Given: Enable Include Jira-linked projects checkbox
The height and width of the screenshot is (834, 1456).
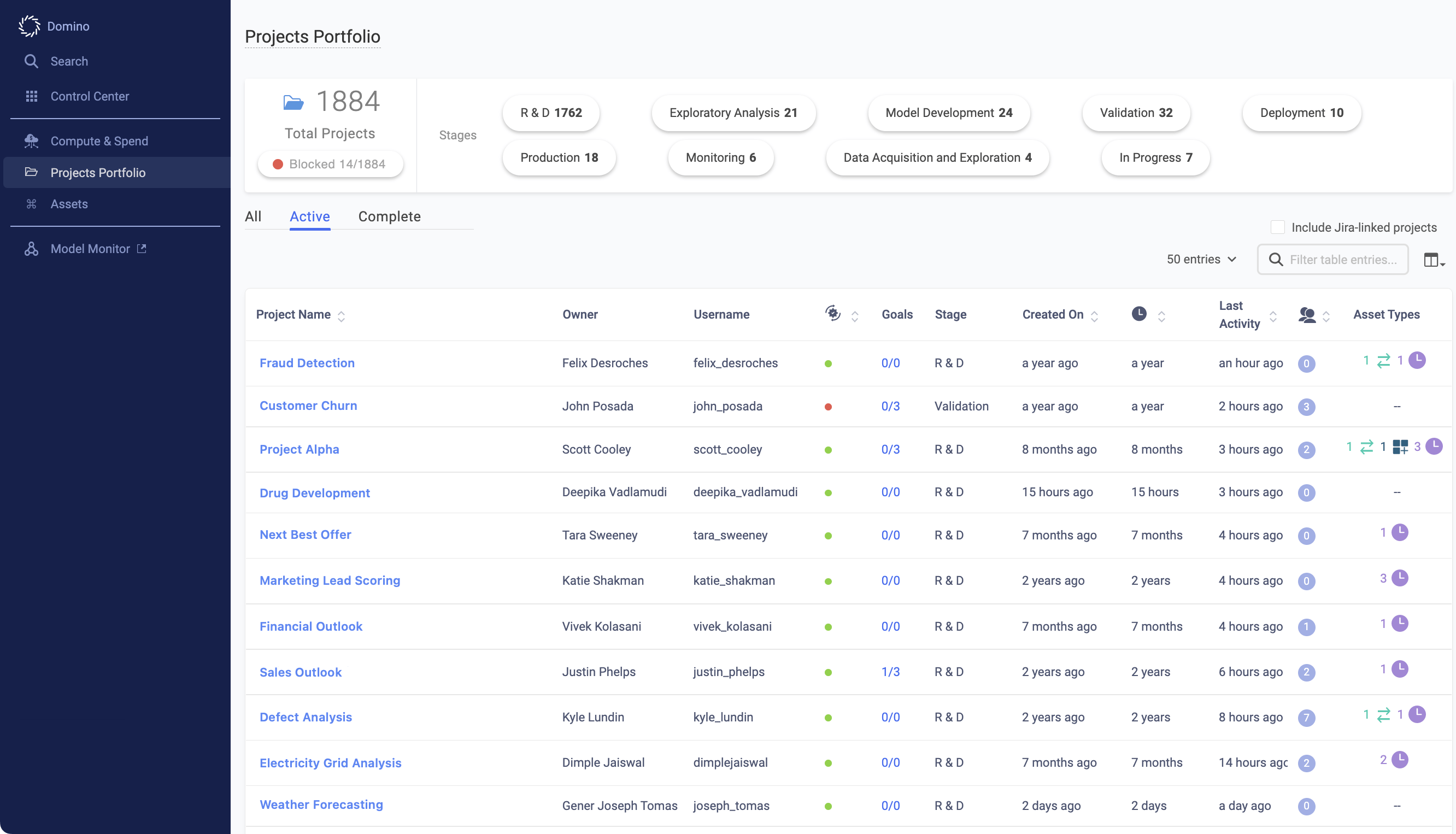Looking at the screenshot, I should [x=1277, y=227].
